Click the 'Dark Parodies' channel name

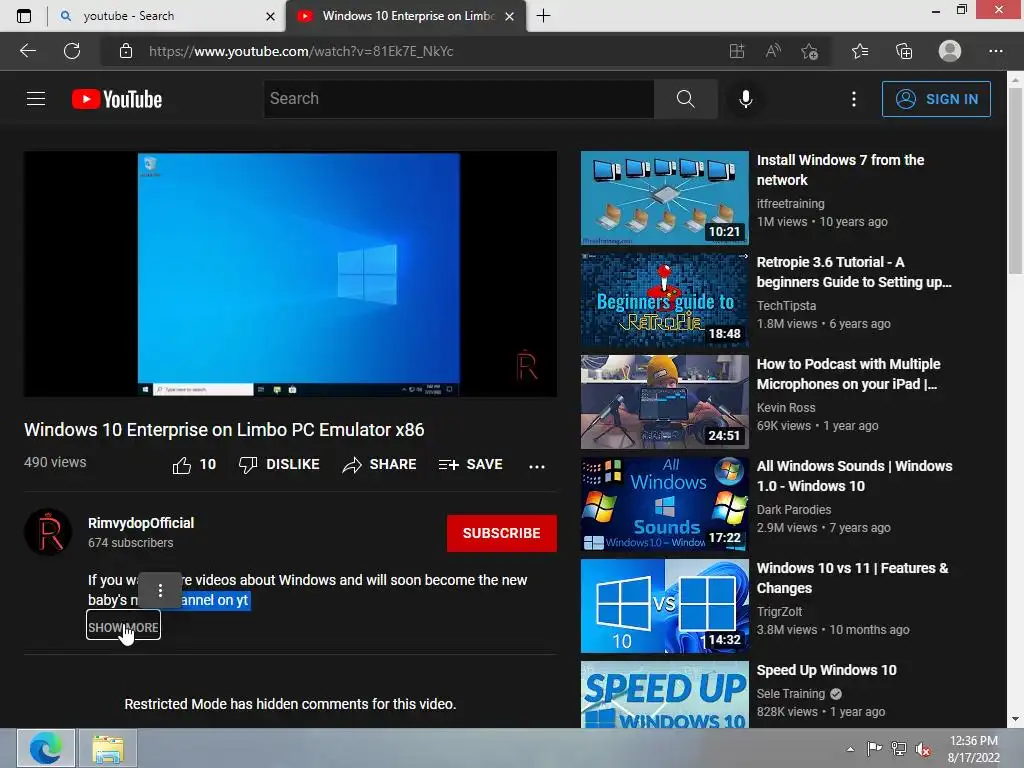pyautogui.click(x=793, y=509)
